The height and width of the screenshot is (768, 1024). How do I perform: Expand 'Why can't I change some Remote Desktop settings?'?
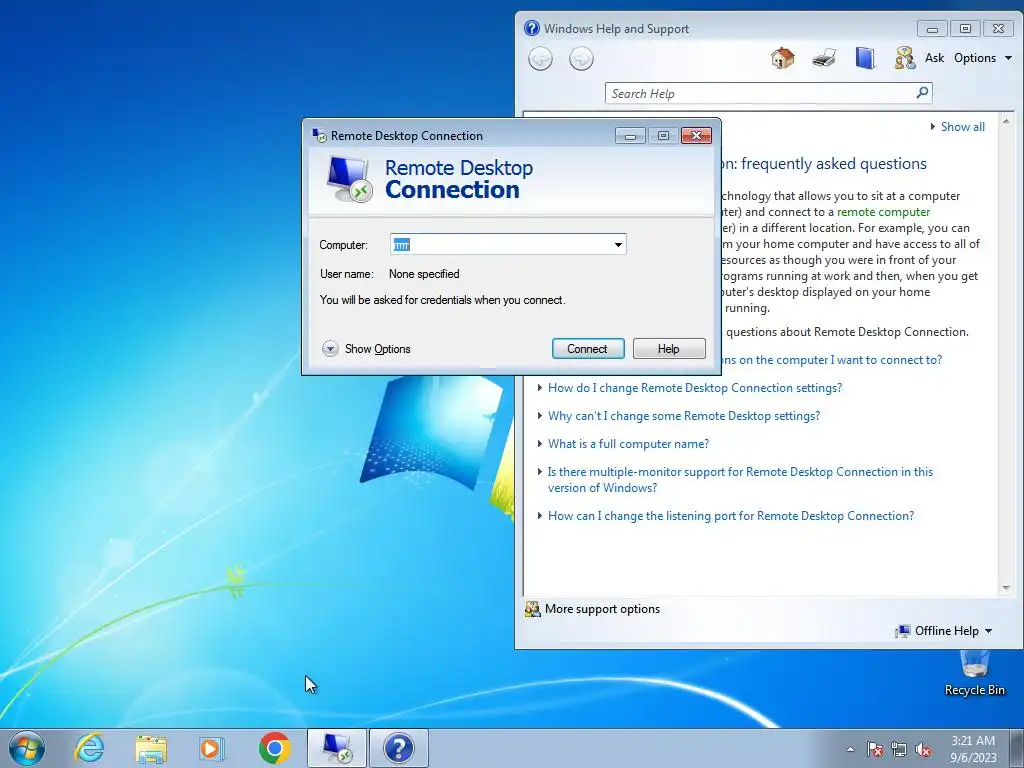point(684,416)
